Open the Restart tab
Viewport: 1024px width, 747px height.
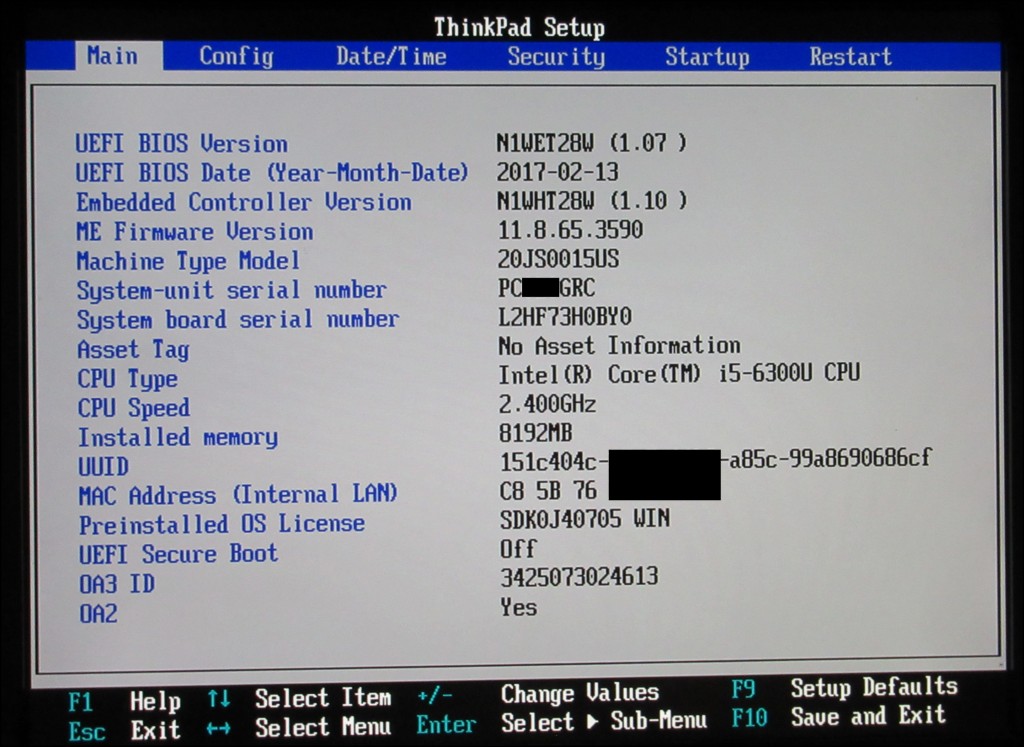pyautogui.click(x=850, y=56)
